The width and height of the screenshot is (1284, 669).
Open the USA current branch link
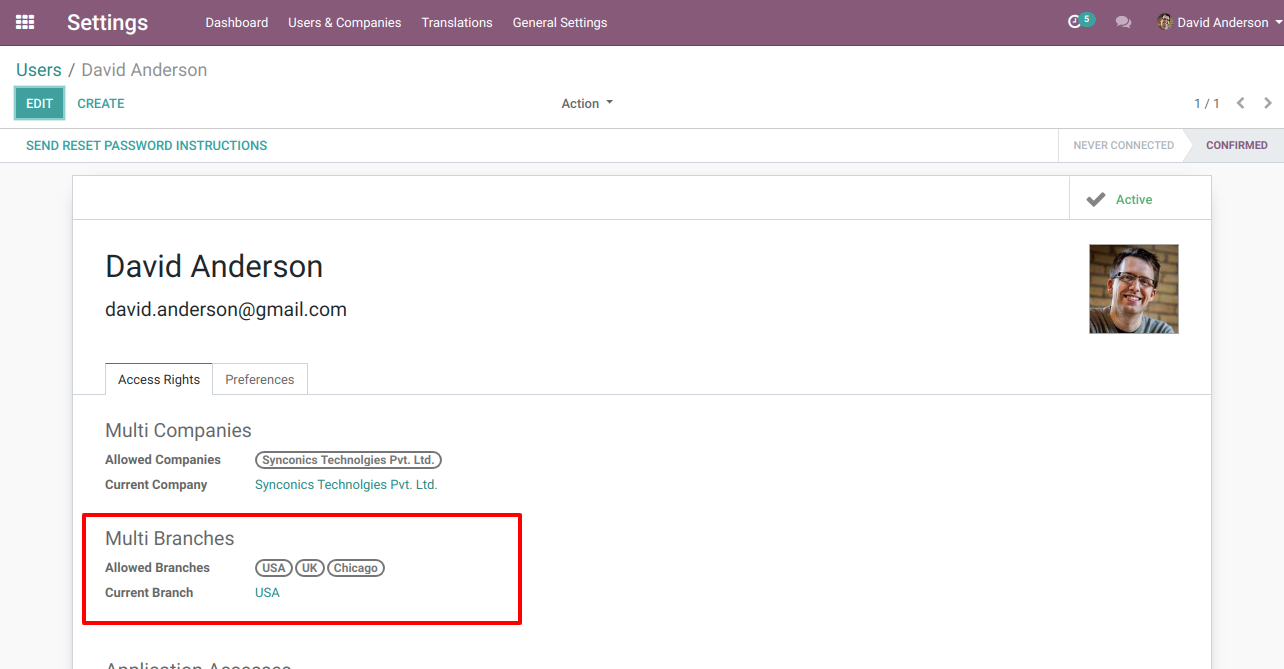tap(267, 592)
